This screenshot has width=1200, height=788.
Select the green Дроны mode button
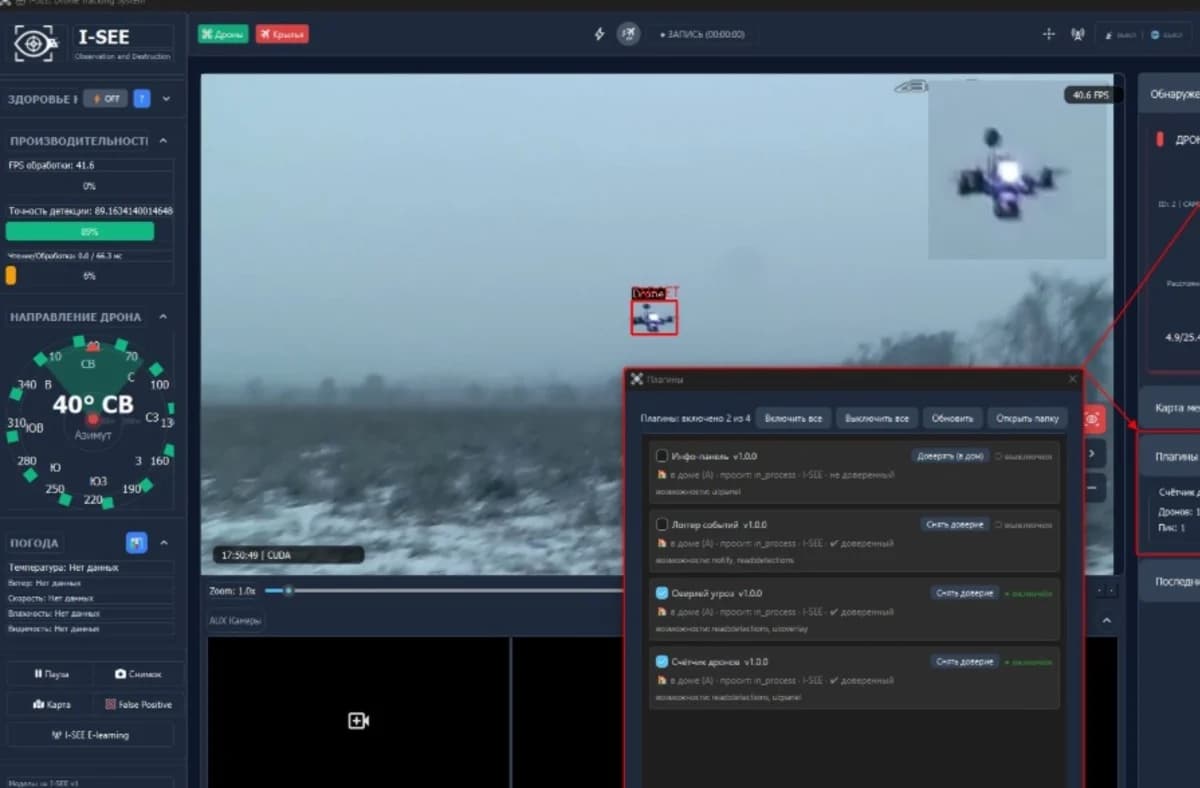point(223,34)
